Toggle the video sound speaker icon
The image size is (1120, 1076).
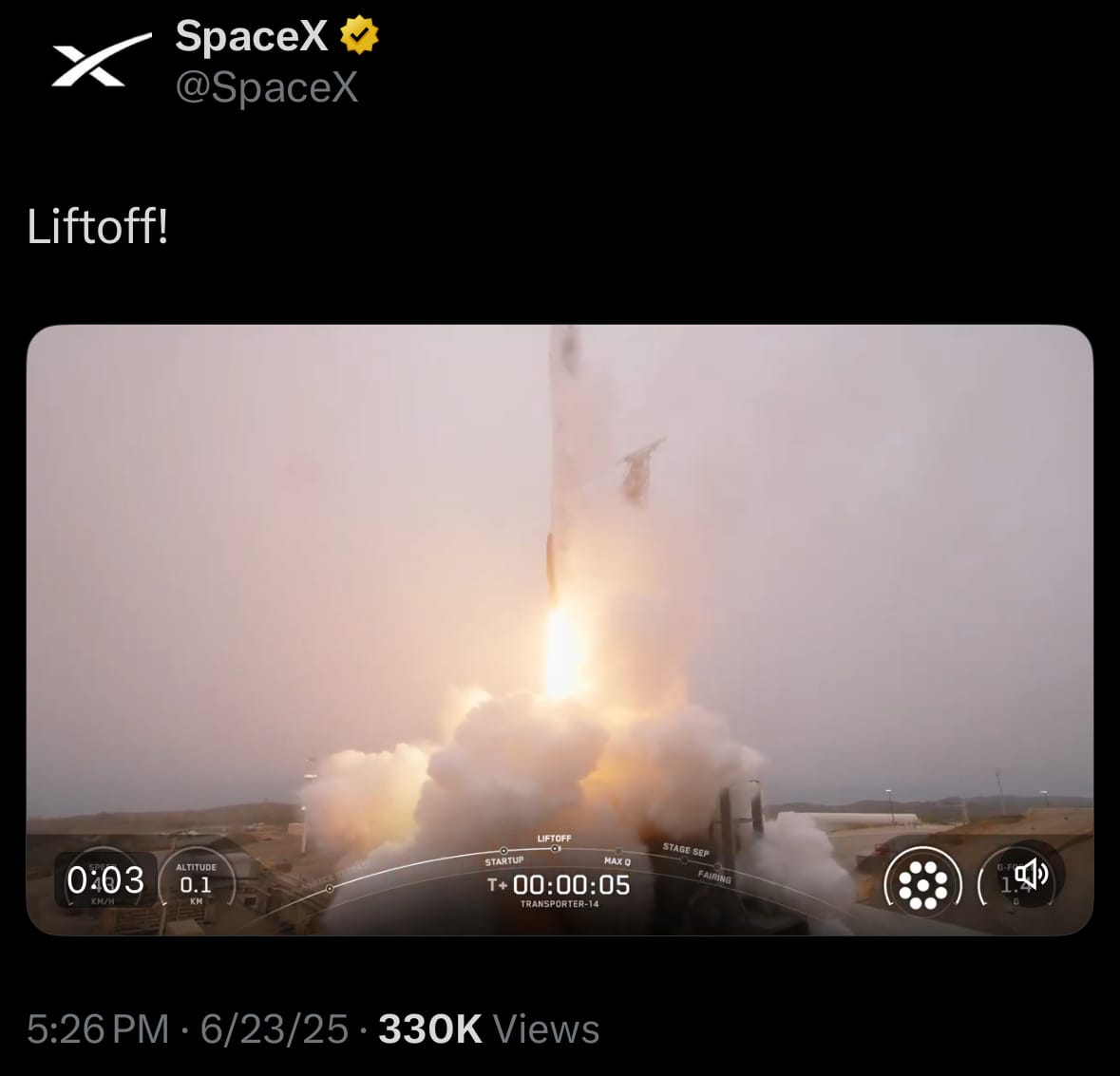tap(1032, 874)
